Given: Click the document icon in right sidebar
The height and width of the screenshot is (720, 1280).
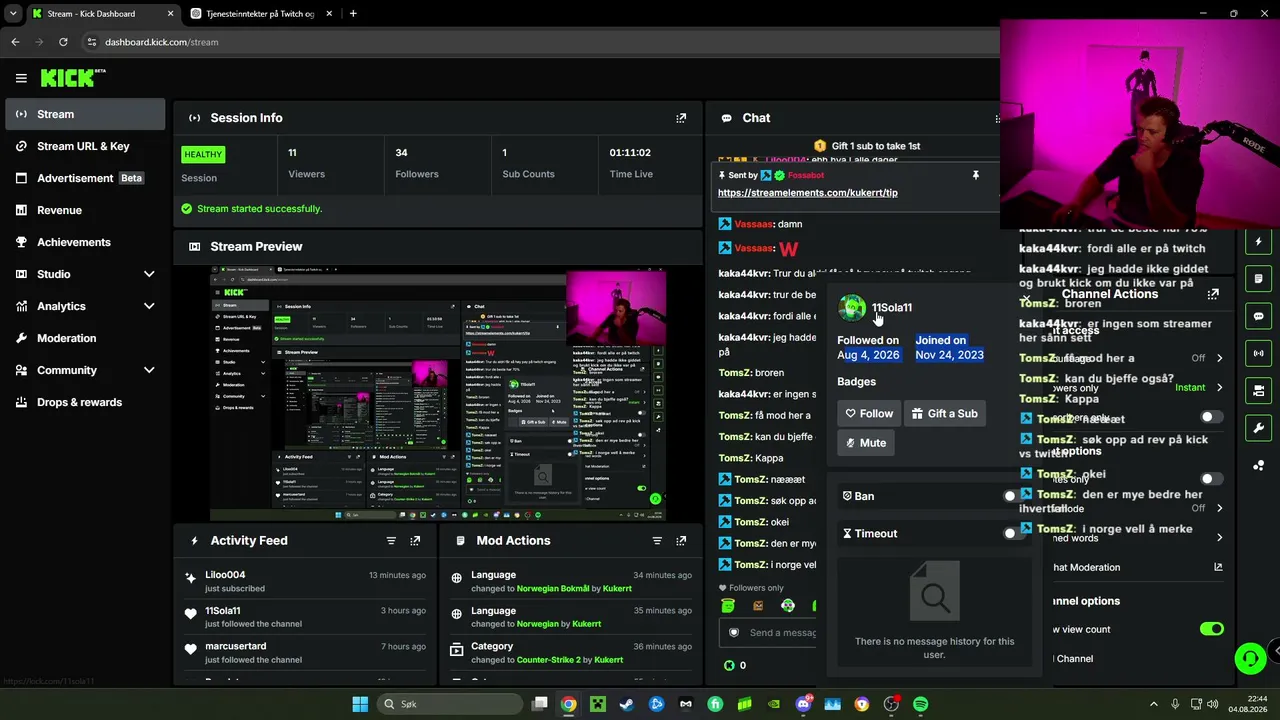Looking at the screenshot, I should pos(1259,279).
